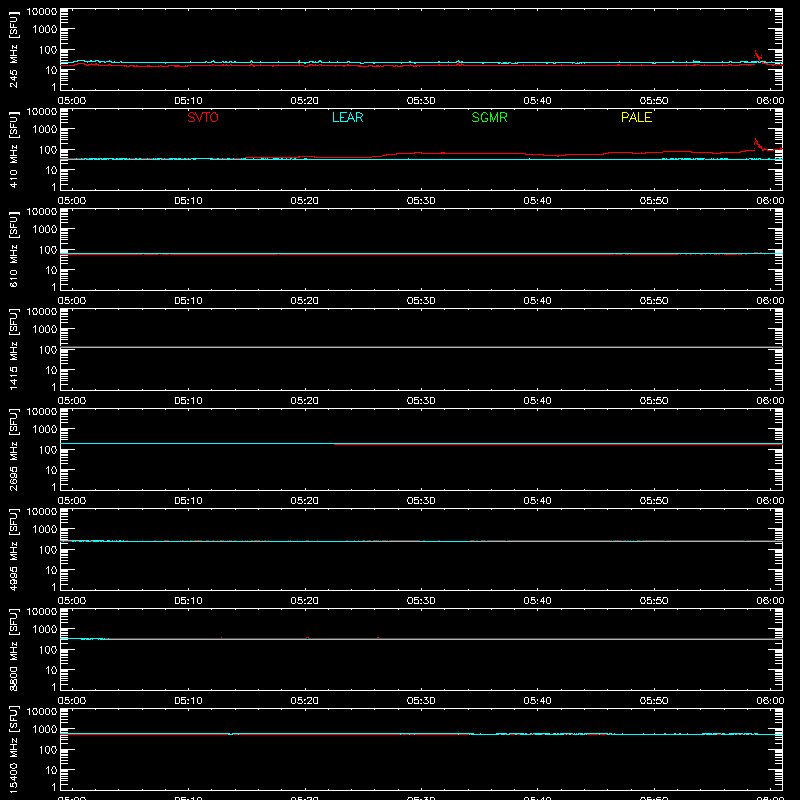Click the red SVTO station legend label
The image size is (800, 800).
(203, 117)
